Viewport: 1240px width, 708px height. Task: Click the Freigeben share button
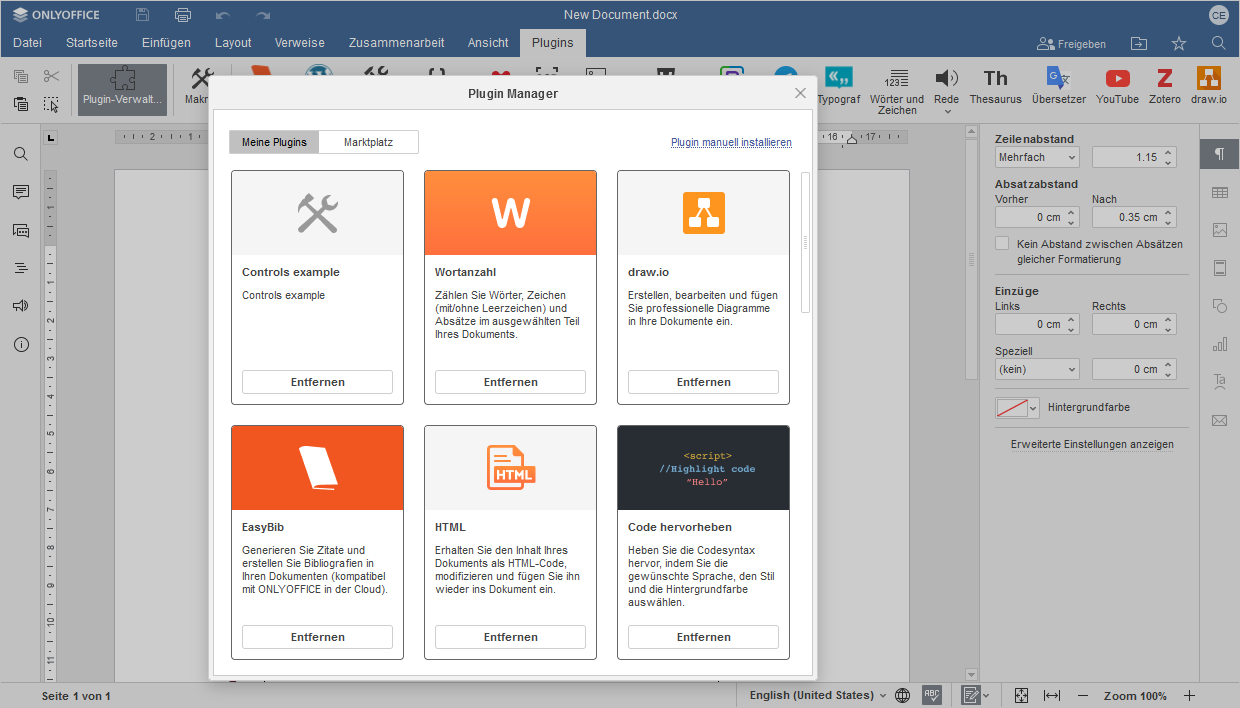pos(1072,44)
